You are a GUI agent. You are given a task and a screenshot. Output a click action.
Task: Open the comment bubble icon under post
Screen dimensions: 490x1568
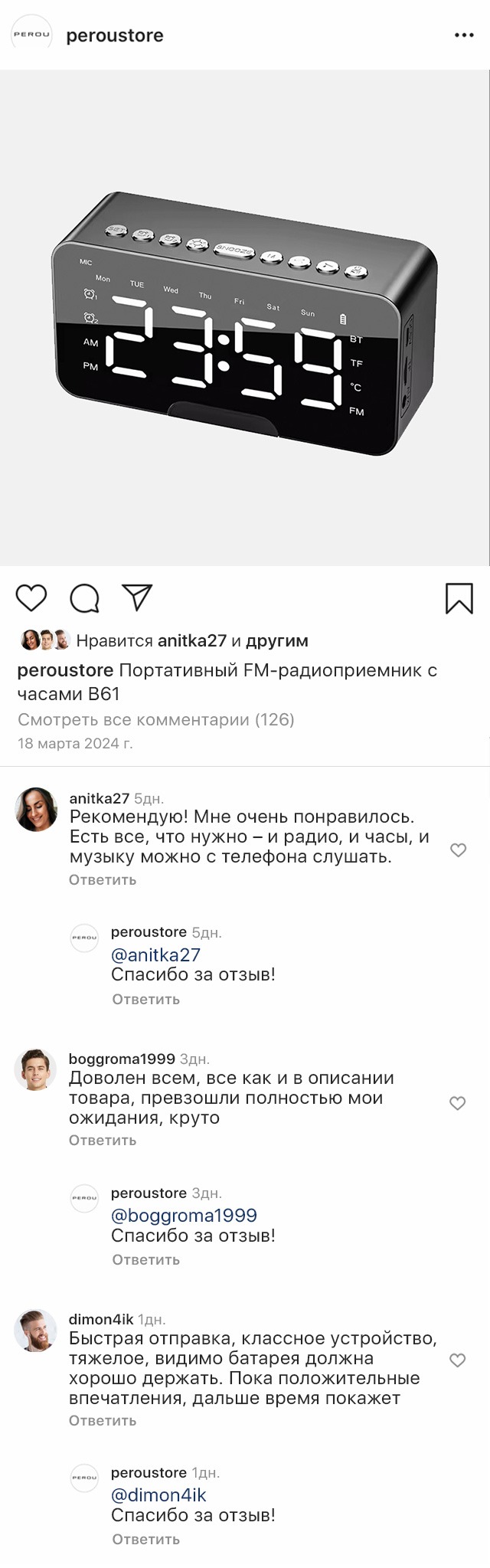[84, 598]
